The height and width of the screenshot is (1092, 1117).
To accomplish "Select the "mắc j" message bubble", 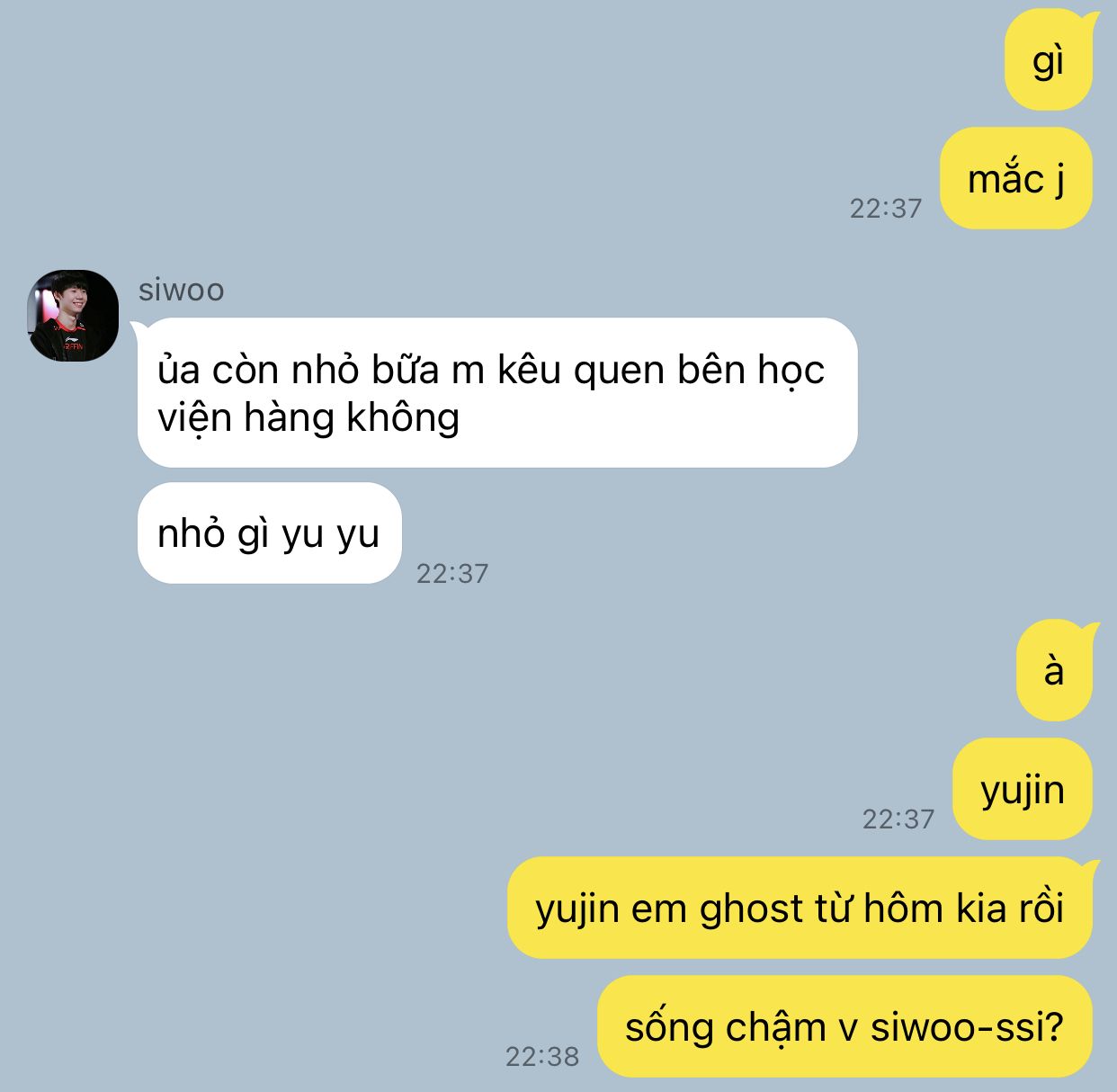I will 1016,178.
